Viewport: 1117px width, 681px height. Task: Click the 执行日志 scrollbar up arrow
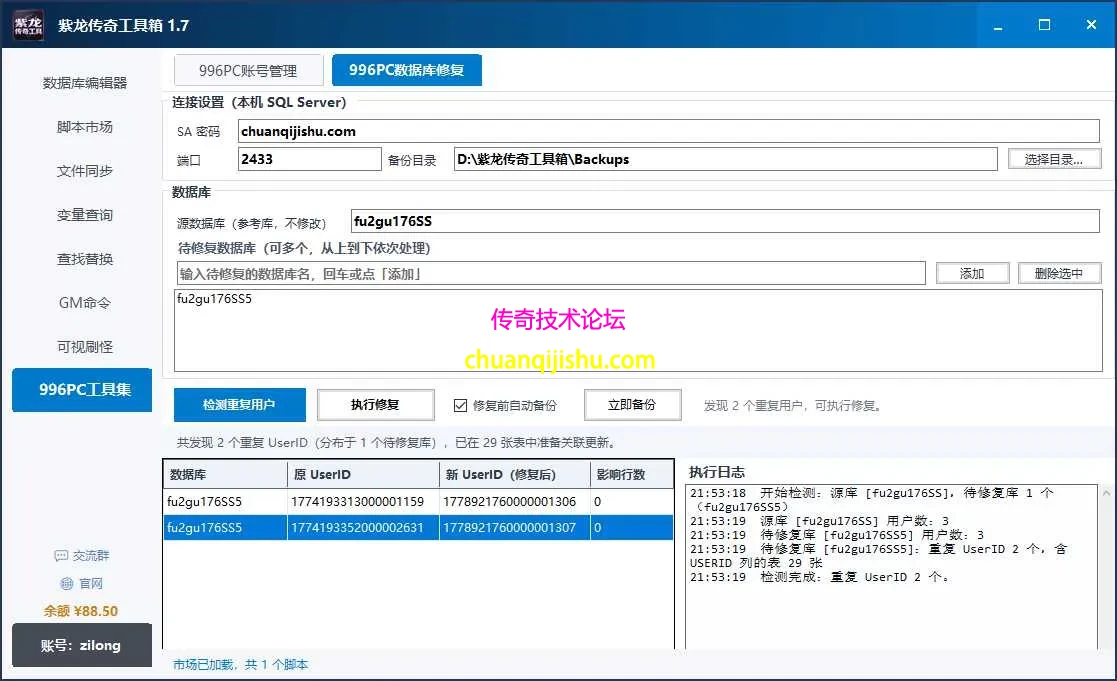[1106, 493]
